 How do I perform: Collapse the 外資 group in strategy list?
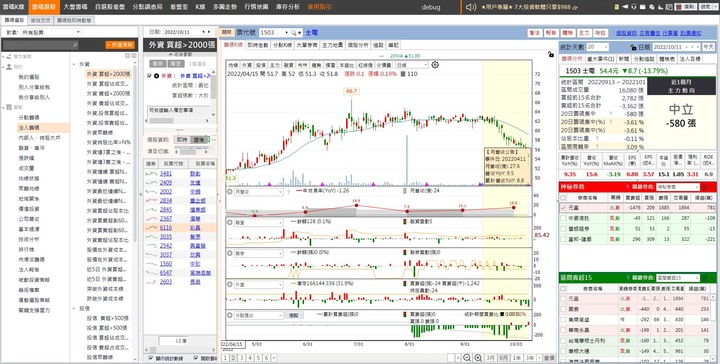click(x=74, y=65)
